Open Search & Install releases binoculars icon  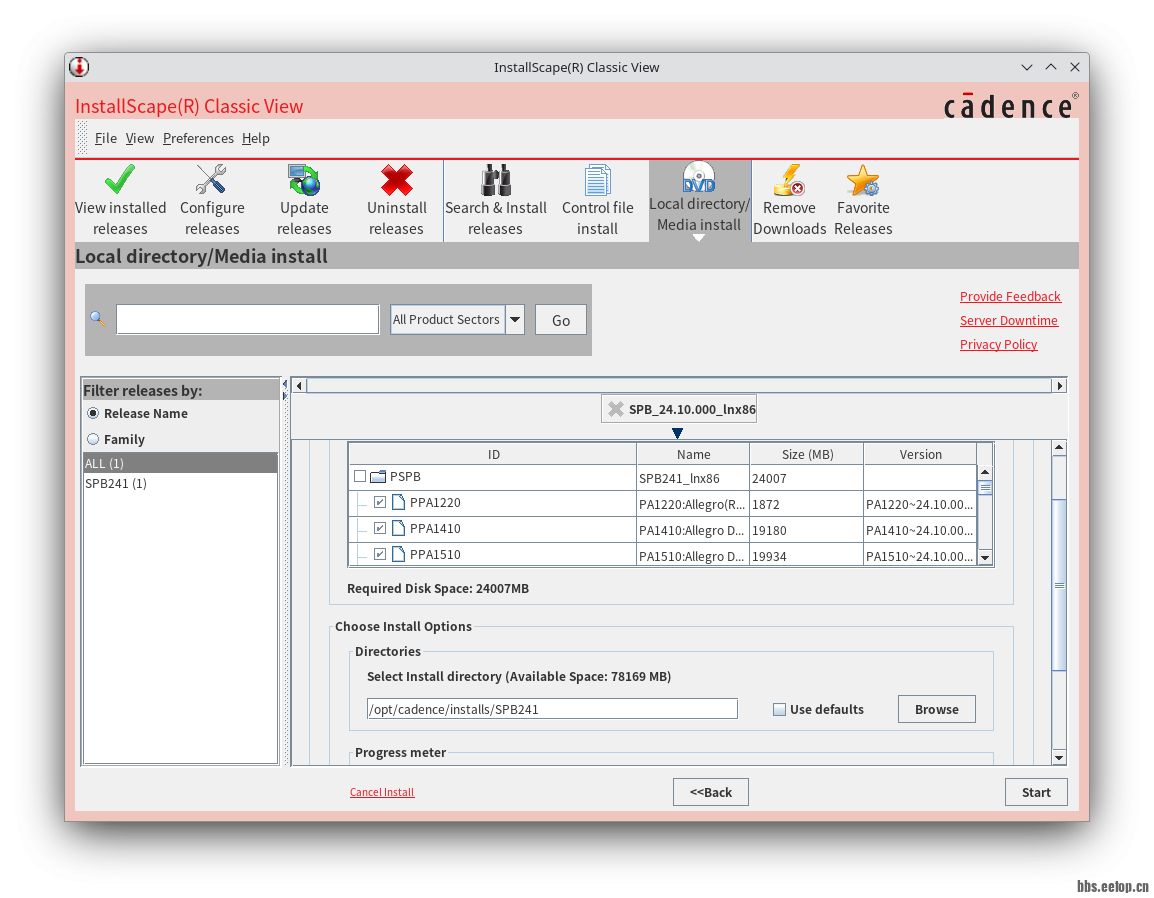[x=496, y=180]
